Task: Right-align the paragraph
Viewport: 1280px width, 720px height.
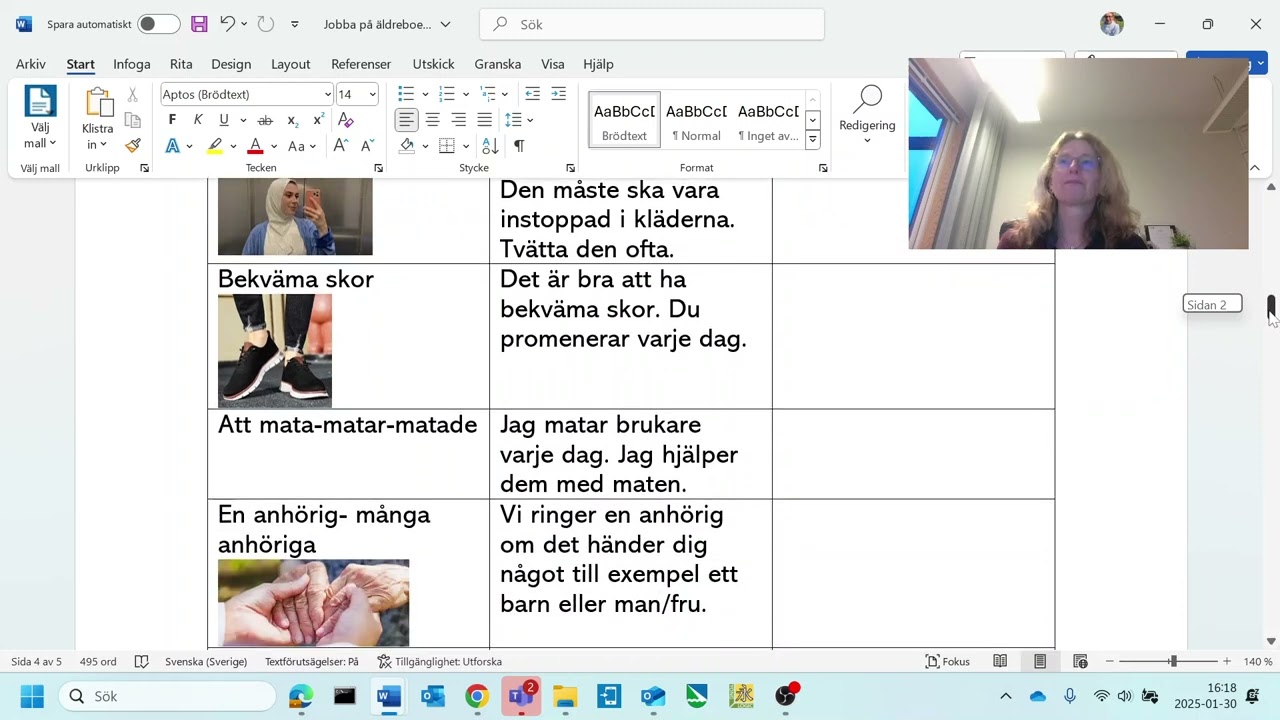Action: (x=458, y=120)
